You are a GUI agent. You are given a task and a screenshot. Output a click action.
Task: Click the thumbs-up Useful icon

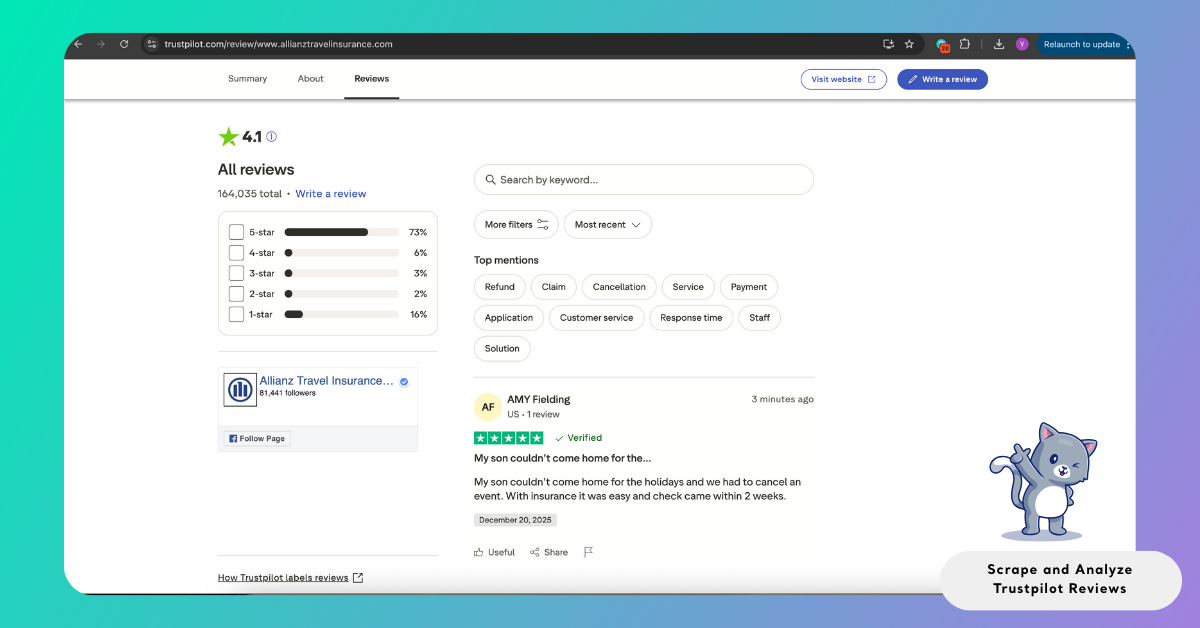[x=479, y=552]
